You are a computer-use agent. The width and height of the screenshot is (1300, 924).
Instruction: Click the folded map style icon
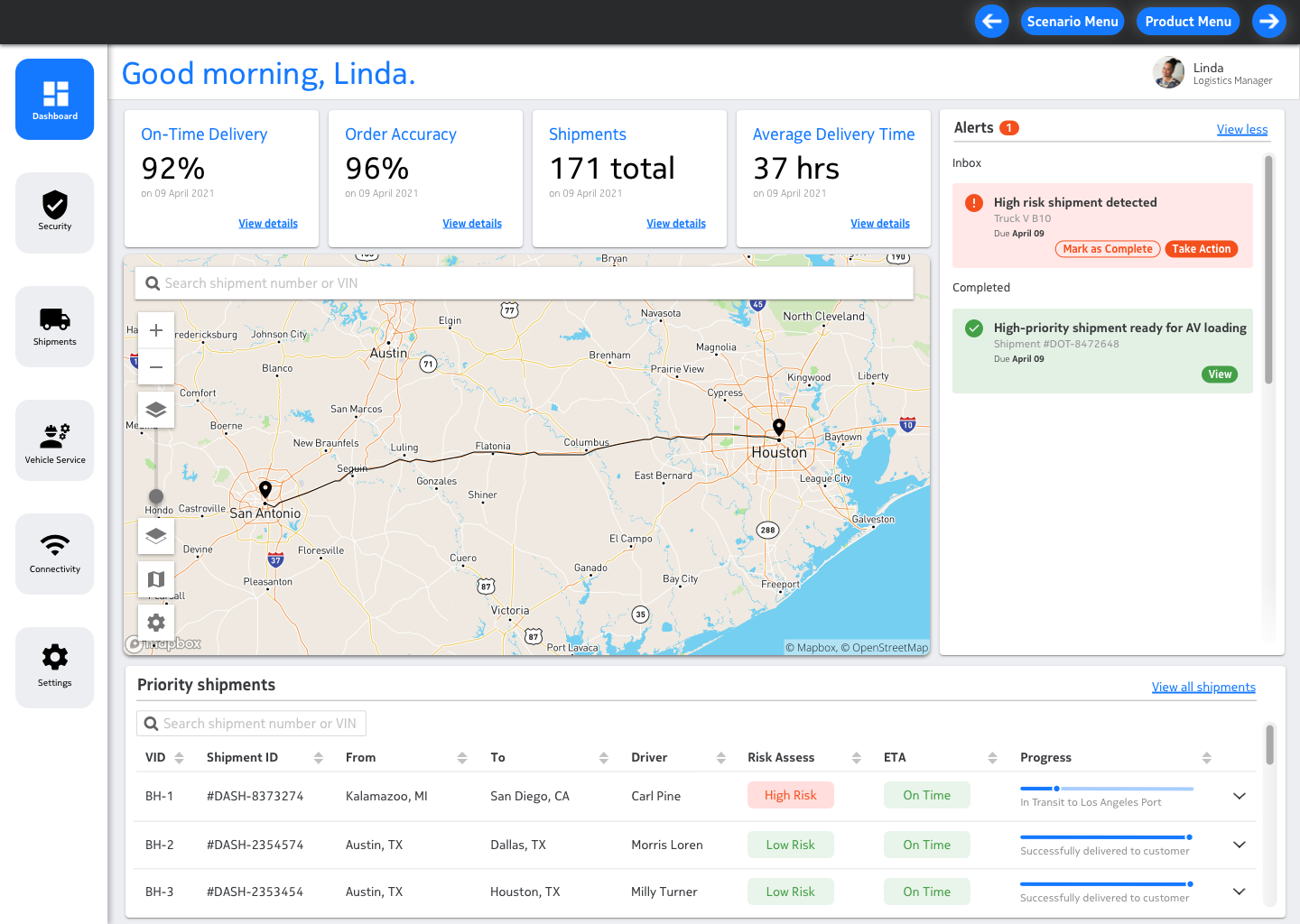[156, 579]
